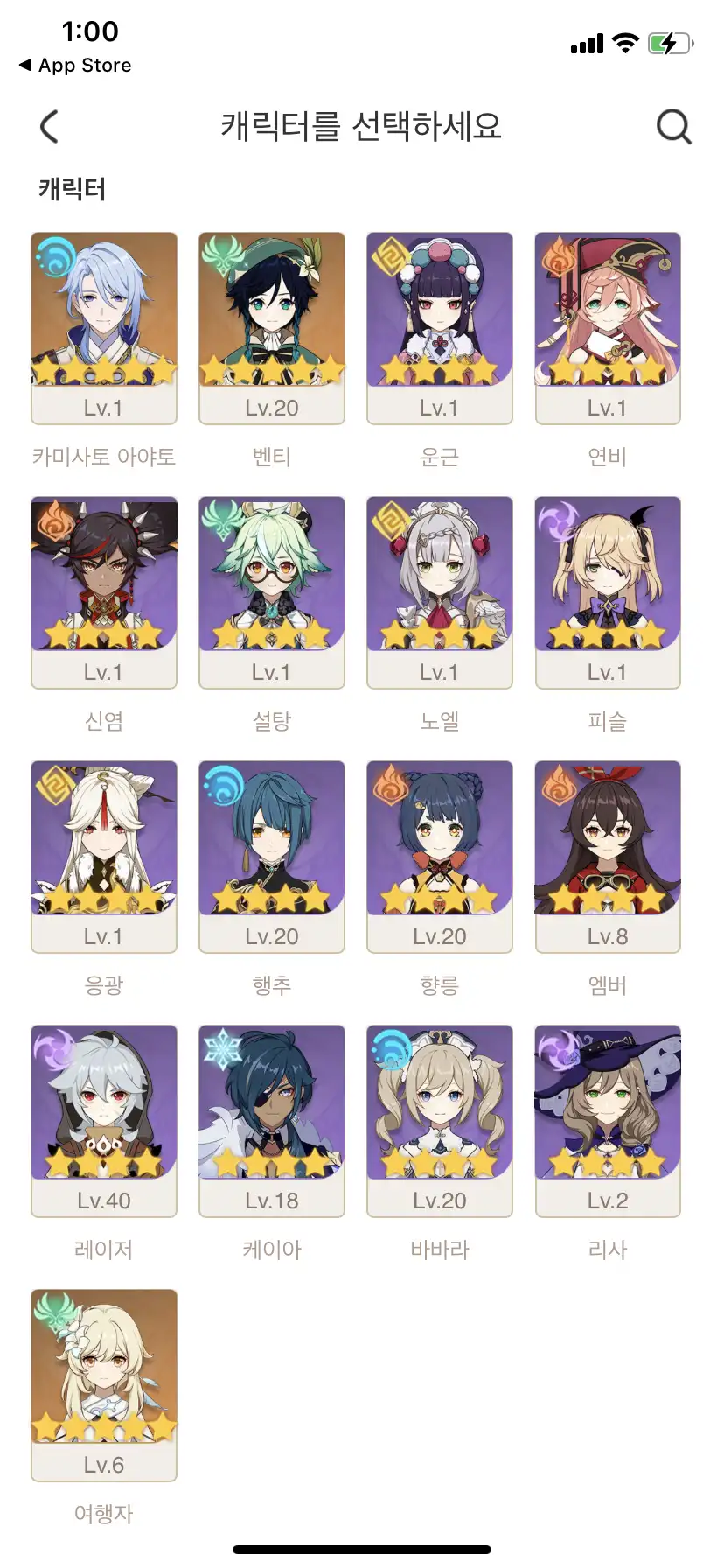724x1568 pixels.
Task: Choose 행추 Lv.20 character
Action: click(x=272, y=857)
